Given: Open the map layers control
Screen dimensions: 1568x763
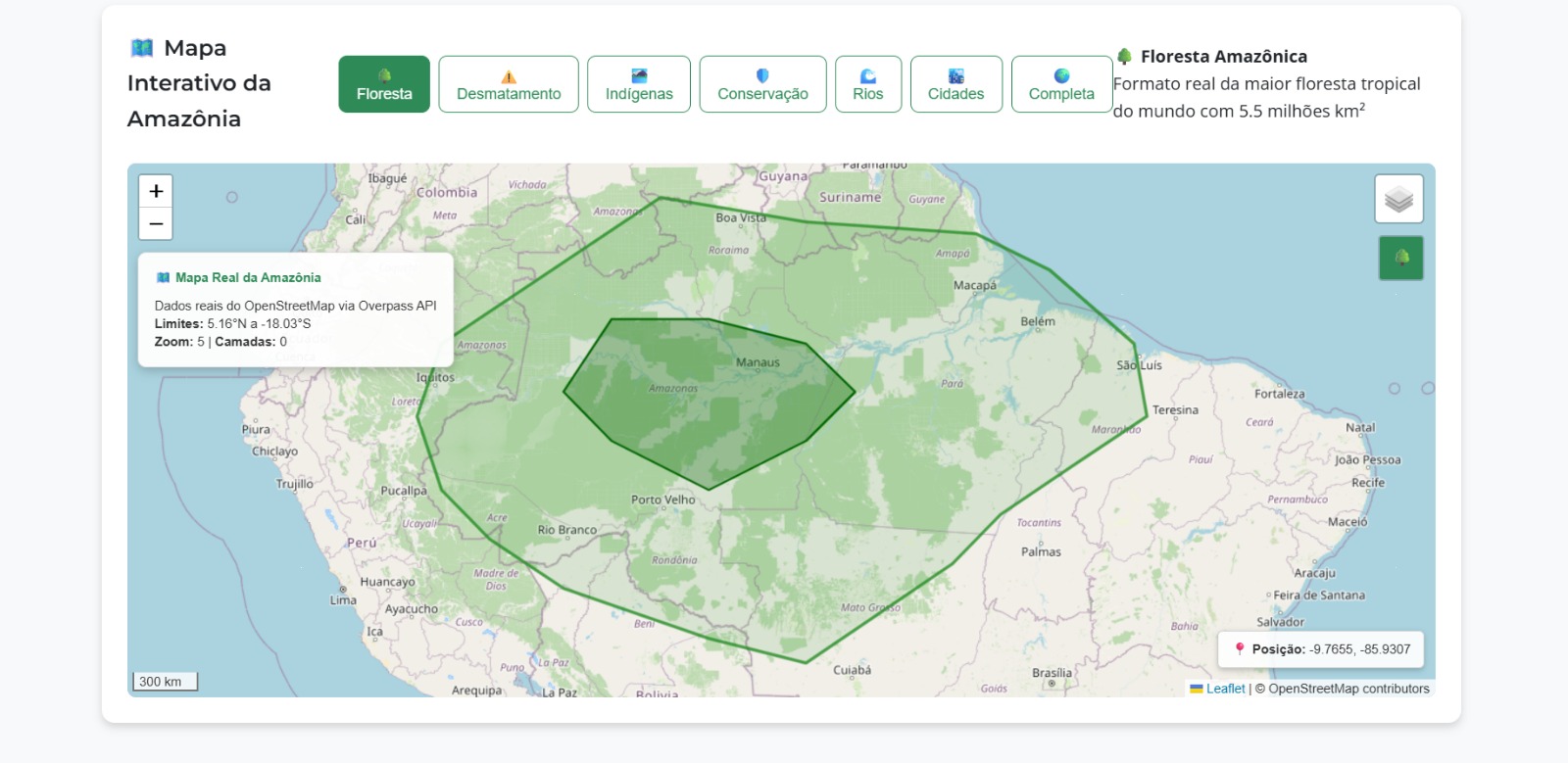Looking at the screenshot, I should click(1398, 199).
